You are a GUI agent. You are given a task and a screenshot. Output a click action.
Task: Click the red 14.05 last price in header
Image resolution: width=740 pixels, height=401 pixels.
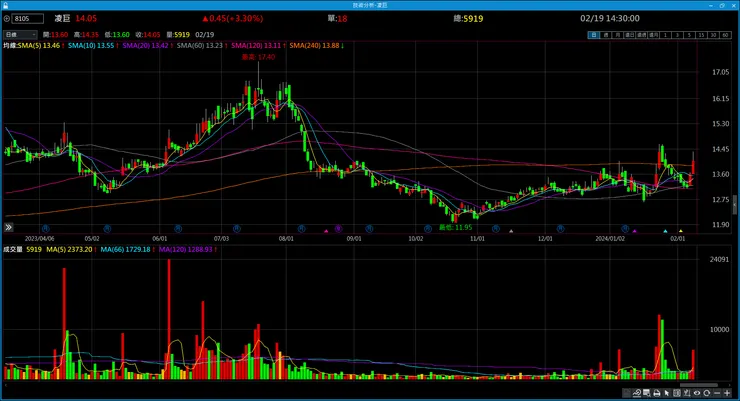[x=86, y=18]
